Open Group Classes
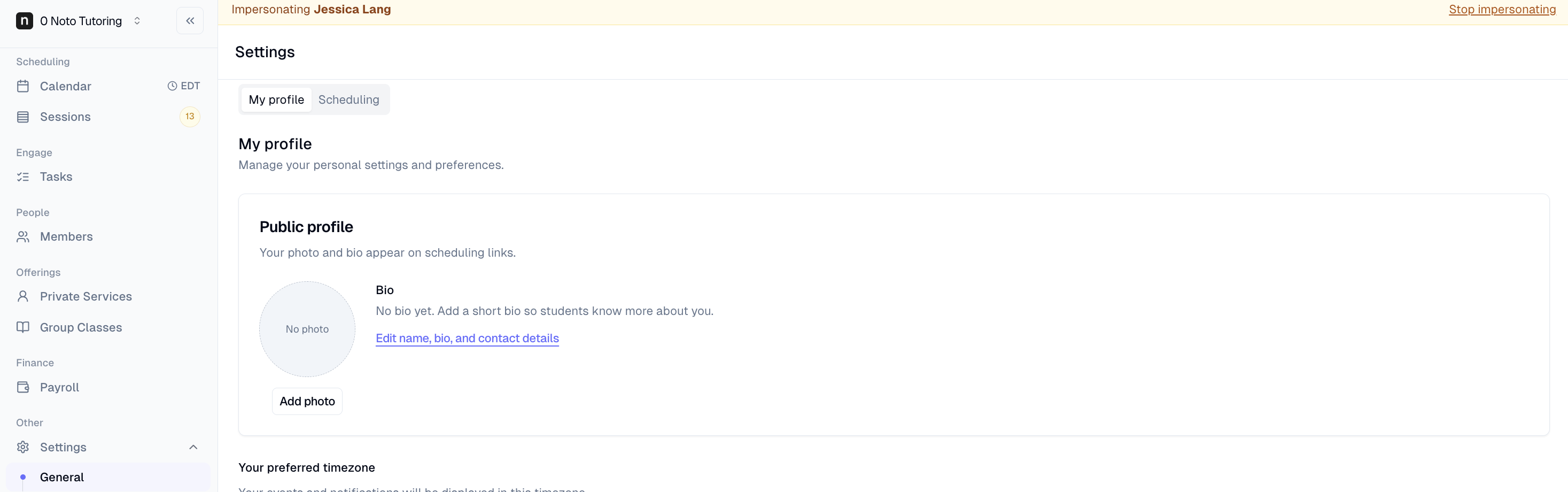The height and width of the screenshot is (492, 1568). (81, 327)
